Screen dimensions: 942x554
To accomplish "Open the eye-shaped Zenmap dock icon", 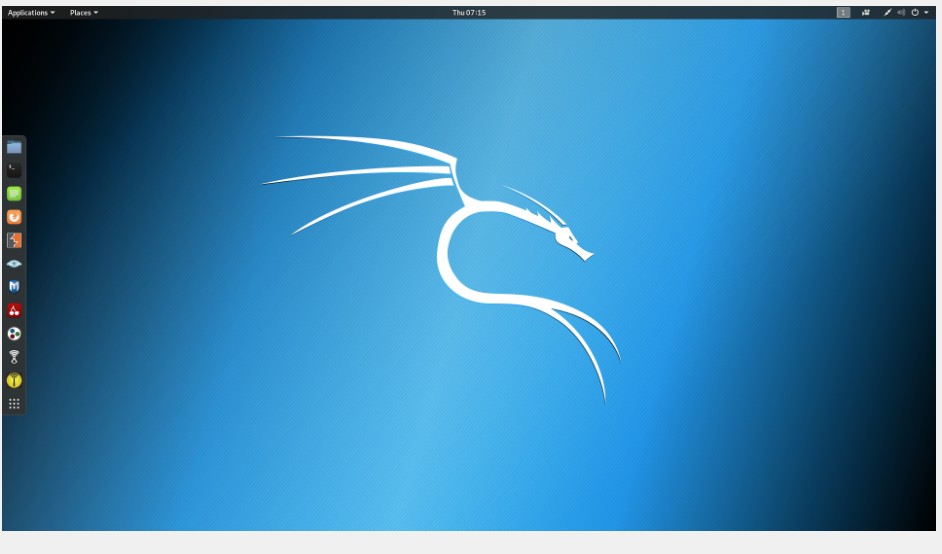I will click(14, 264).
